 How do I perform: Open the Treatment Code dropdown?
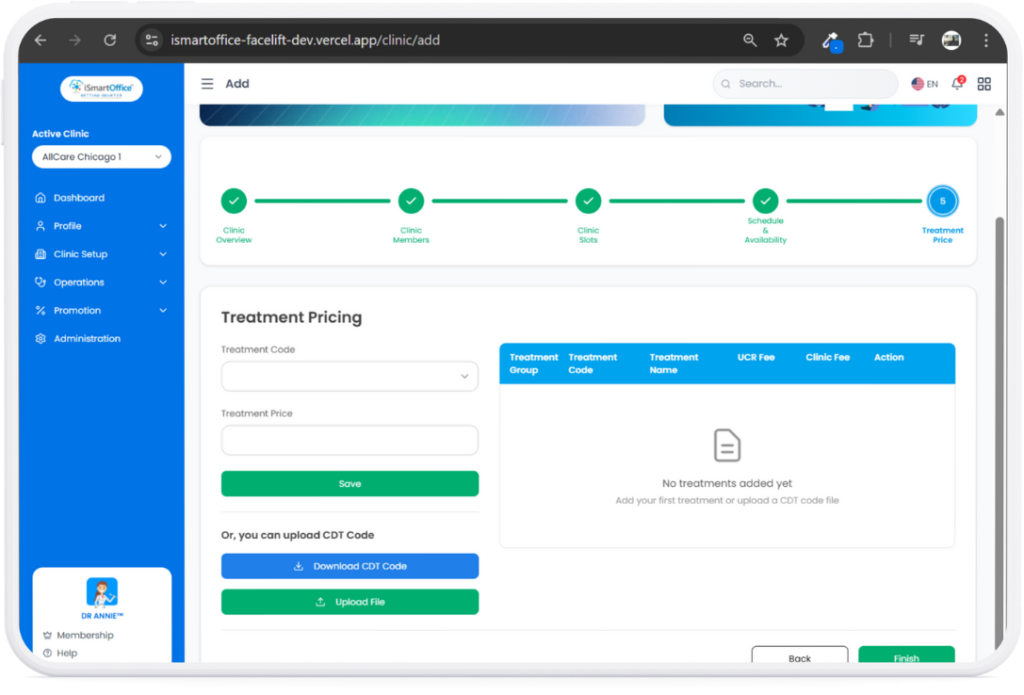pos(349,376)
